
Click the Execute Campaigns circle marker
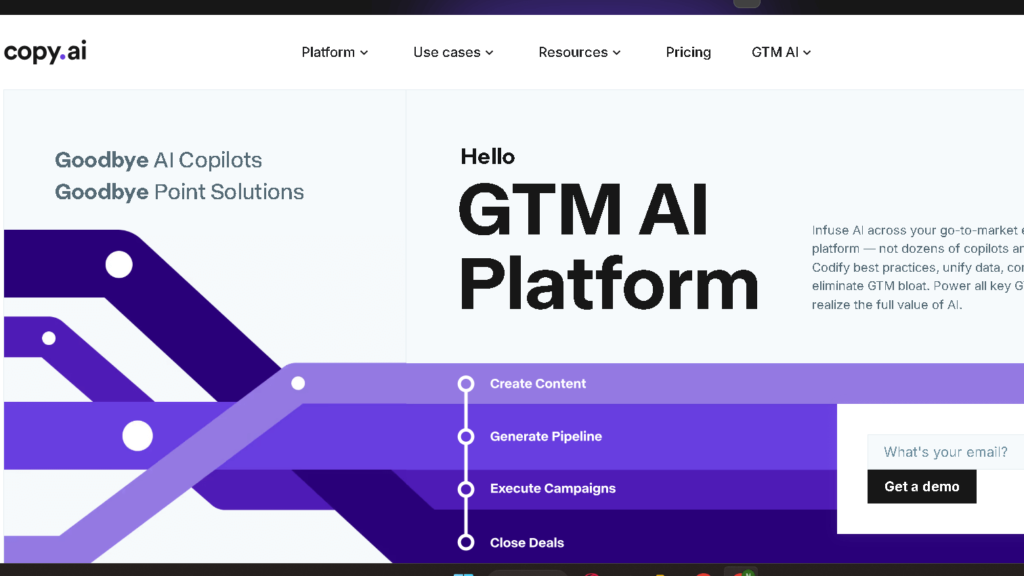[466, 489]
